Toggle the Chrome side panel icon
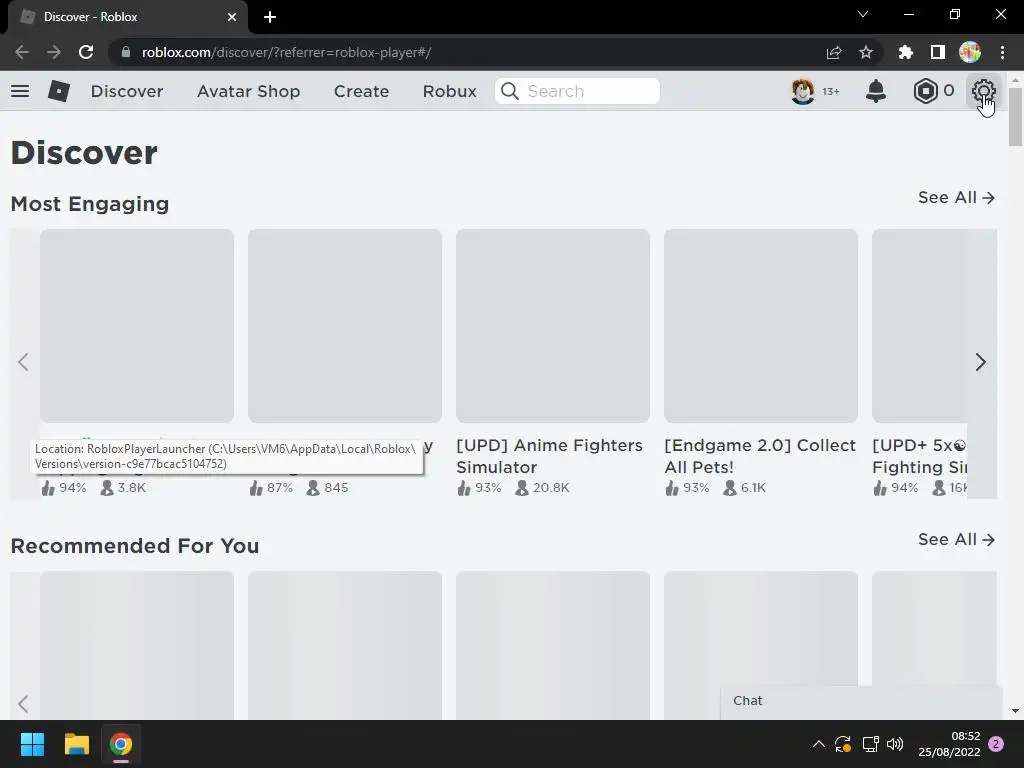This screenshot has height=768, width=1024. pos(938,52)
